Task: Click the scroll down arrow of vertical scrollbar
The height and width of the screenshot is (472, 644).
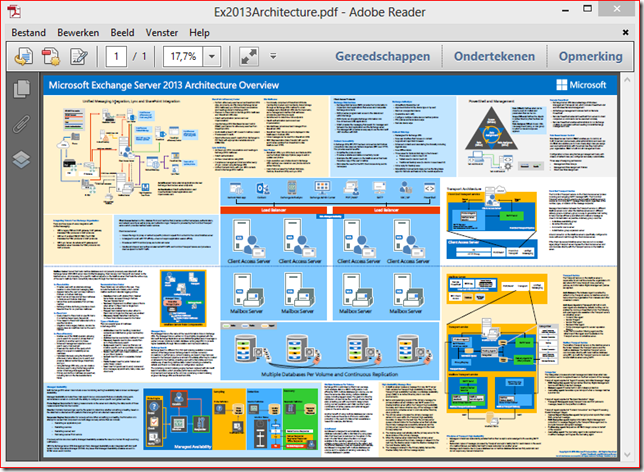Action: point(627,455)
